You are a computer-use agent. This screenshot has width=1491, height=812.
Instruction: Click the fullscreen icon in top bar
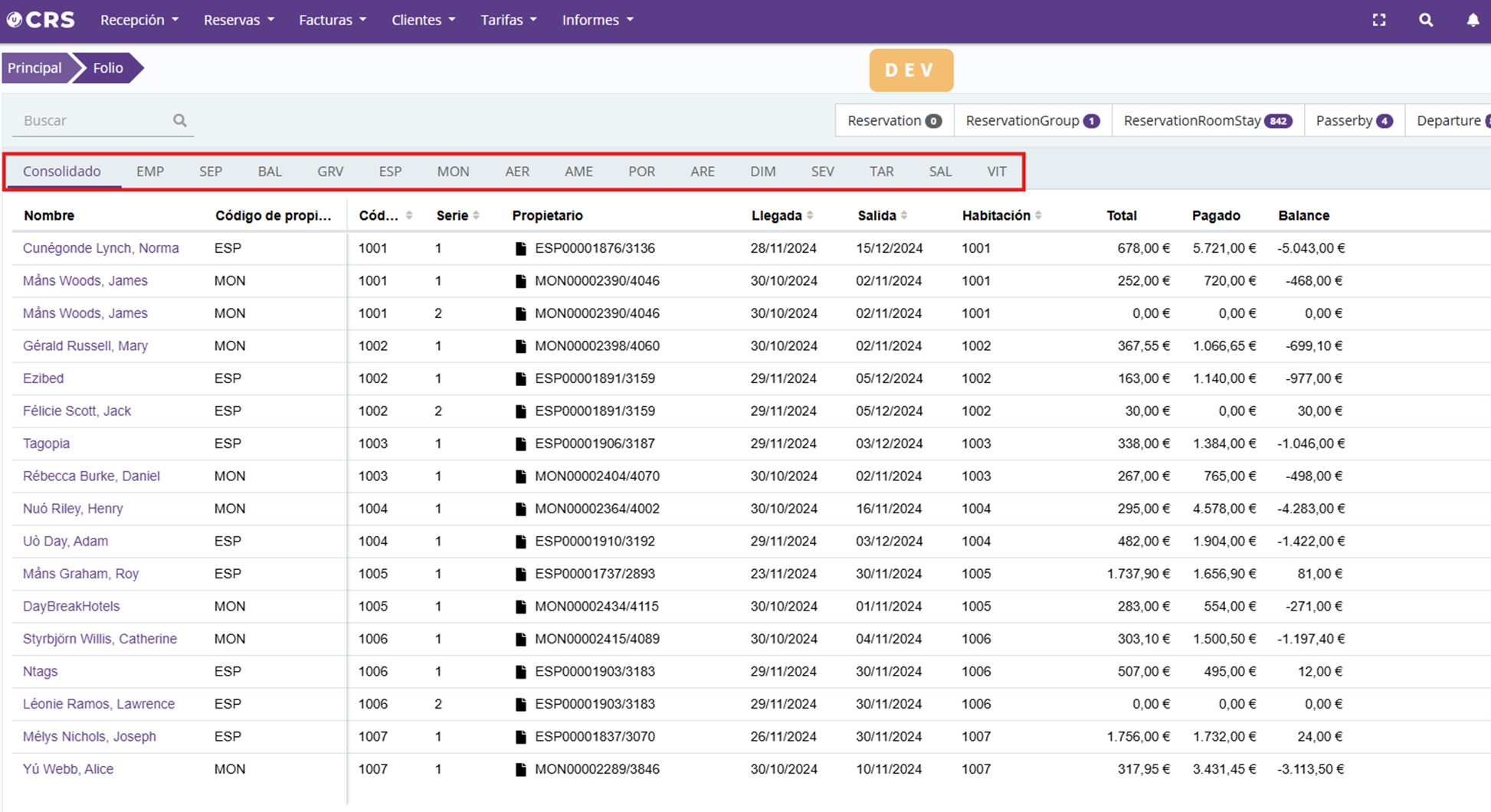tap(1379, 20)
